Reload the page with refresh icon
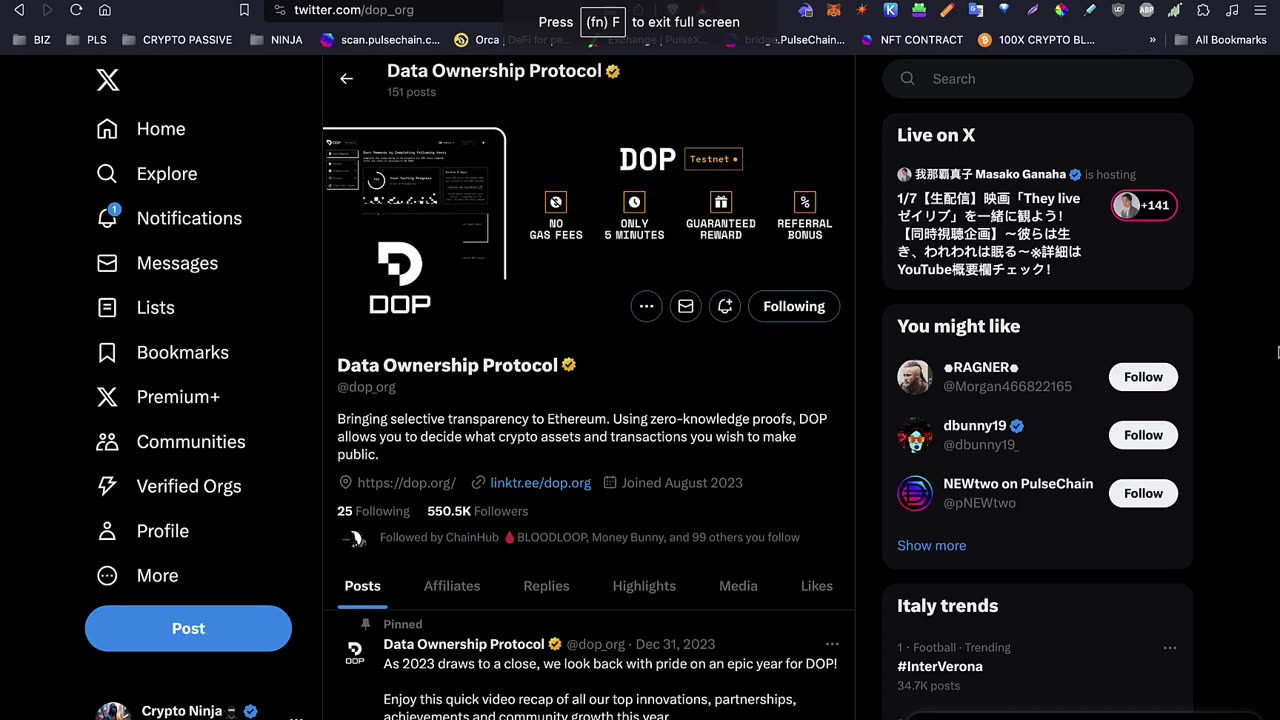Screen dimensions: 1280x720 coord(76,10)
